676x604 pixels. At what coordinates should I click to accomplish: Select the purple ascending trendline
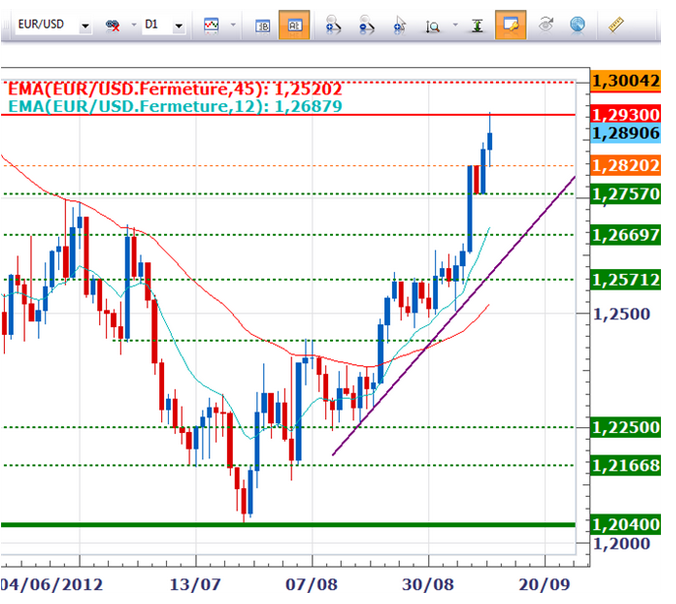click(x=454, y=316)
